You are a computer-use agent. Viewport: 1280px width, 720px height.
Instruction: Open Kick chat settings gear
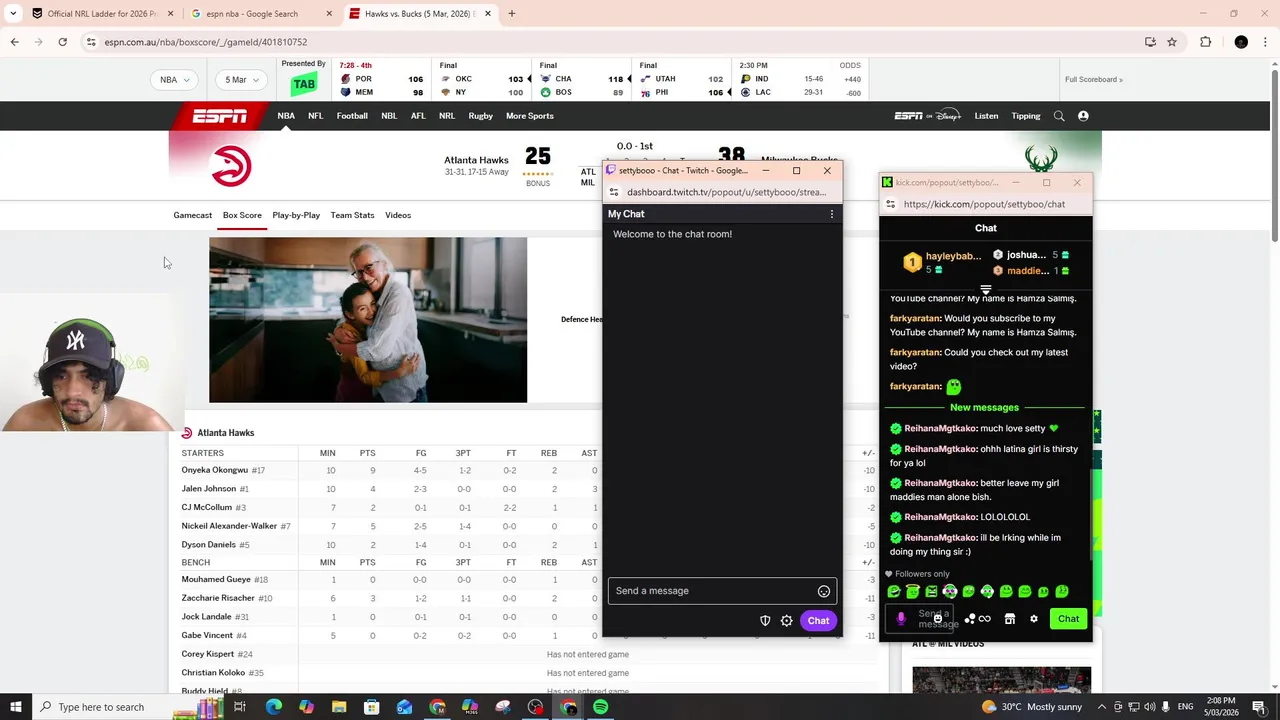(x=1034, y=619)
